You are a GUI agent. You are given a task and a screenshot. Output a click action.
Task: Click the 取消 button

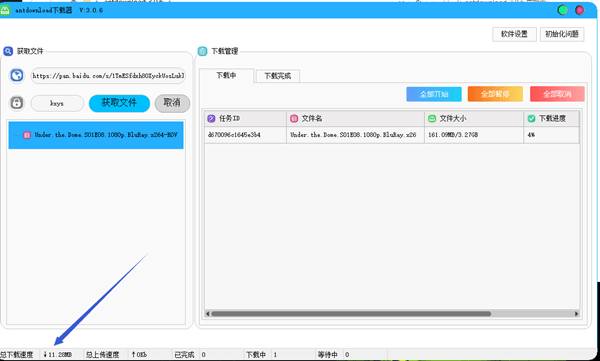172,103
